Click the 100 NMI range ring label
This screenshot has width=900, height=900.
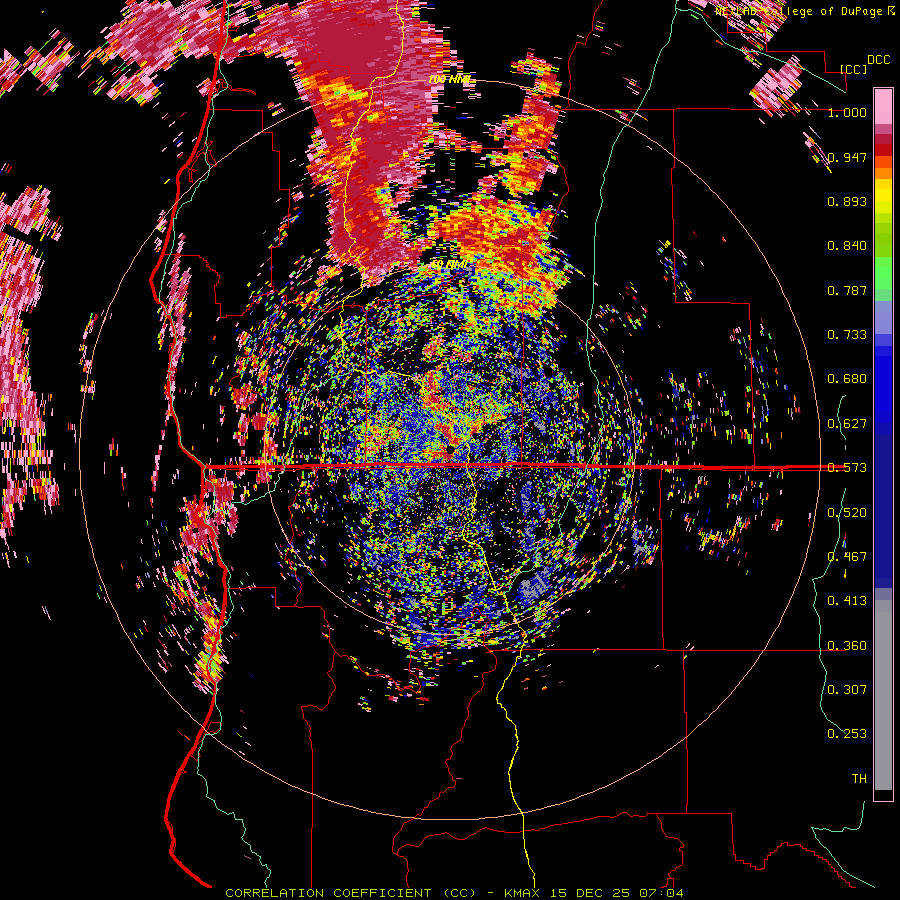point(450,79)
